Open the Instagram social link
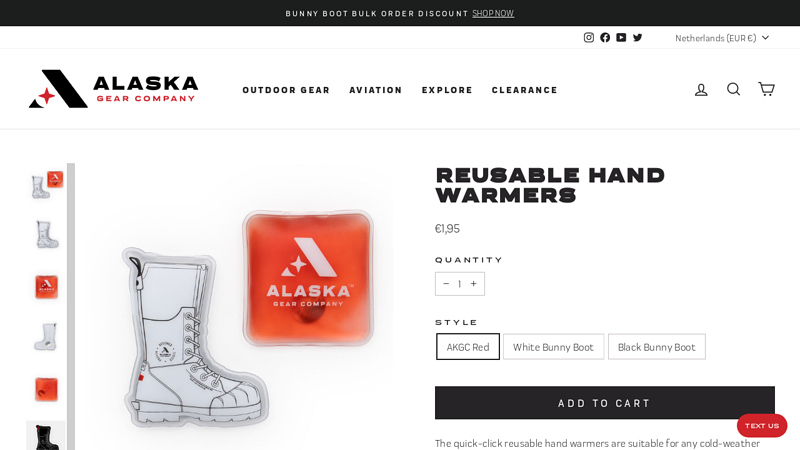The width and height of the screenshot is (800, 450). click(x=588, y=37)
